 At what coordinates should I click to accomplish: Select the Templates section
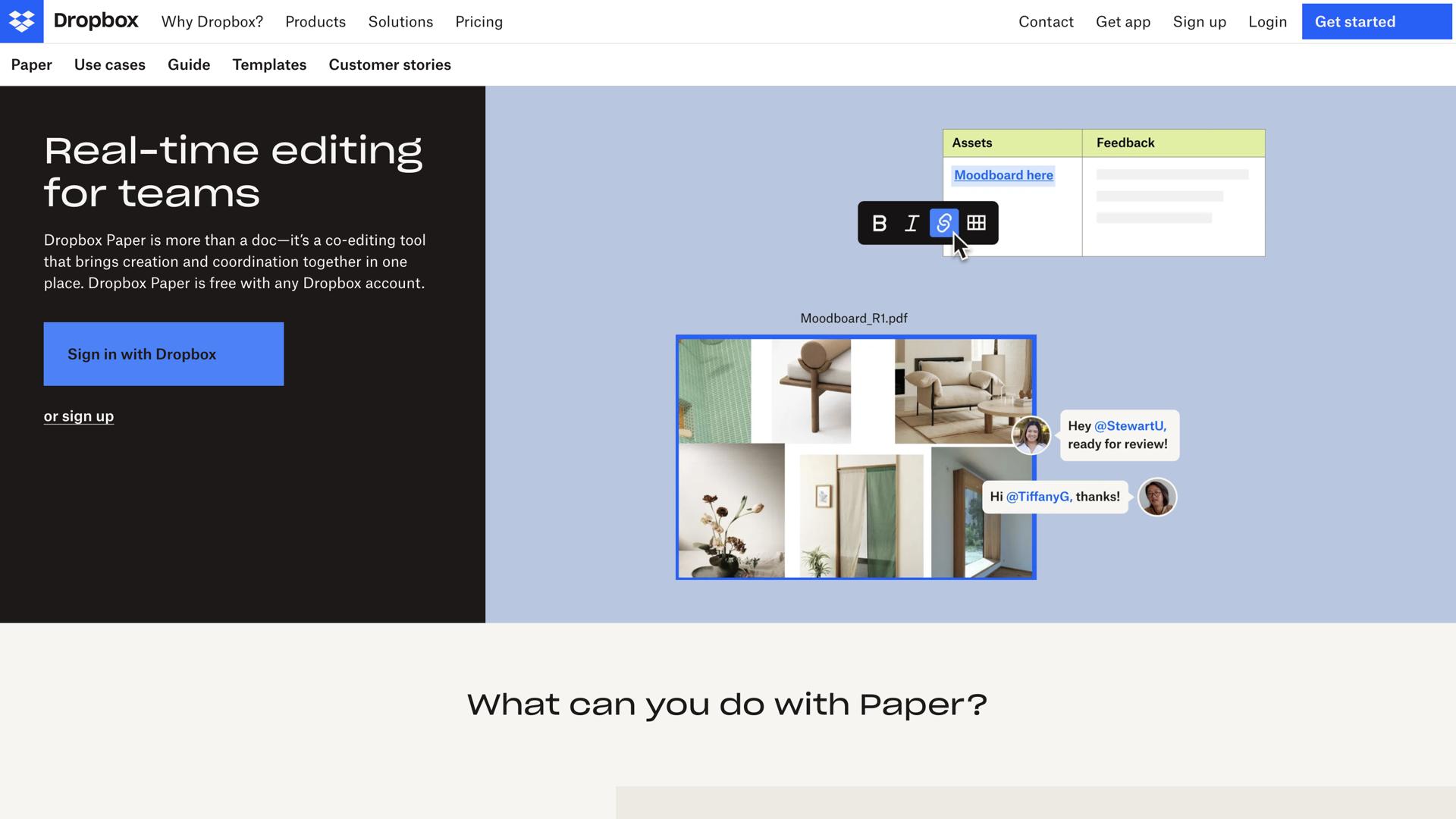[269, 64]
